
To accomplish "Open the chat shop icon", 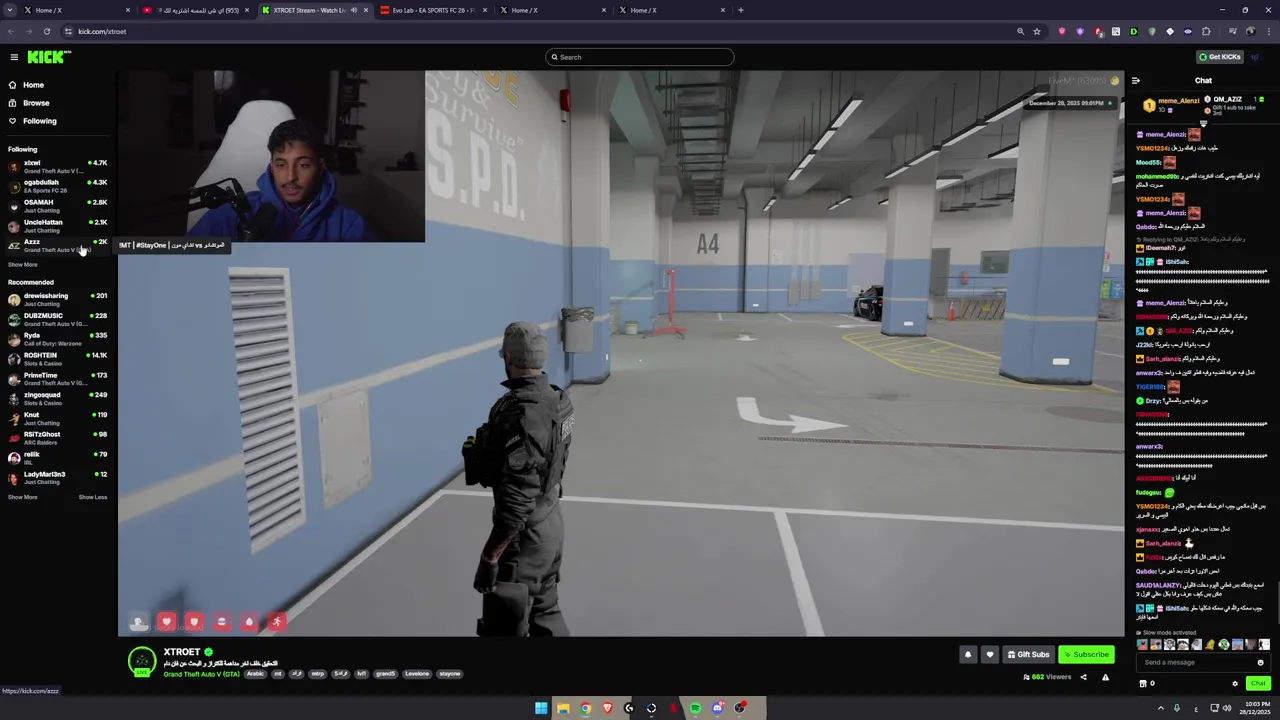I will [x=1143, y=684].
